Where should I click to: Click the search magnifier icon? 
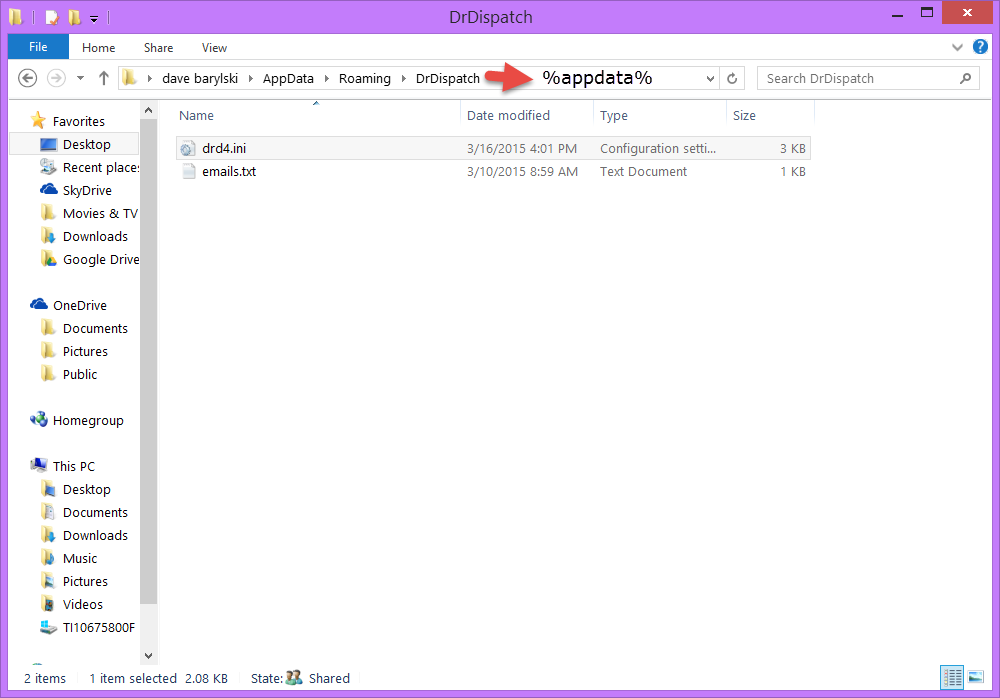[x=966, y=78]
